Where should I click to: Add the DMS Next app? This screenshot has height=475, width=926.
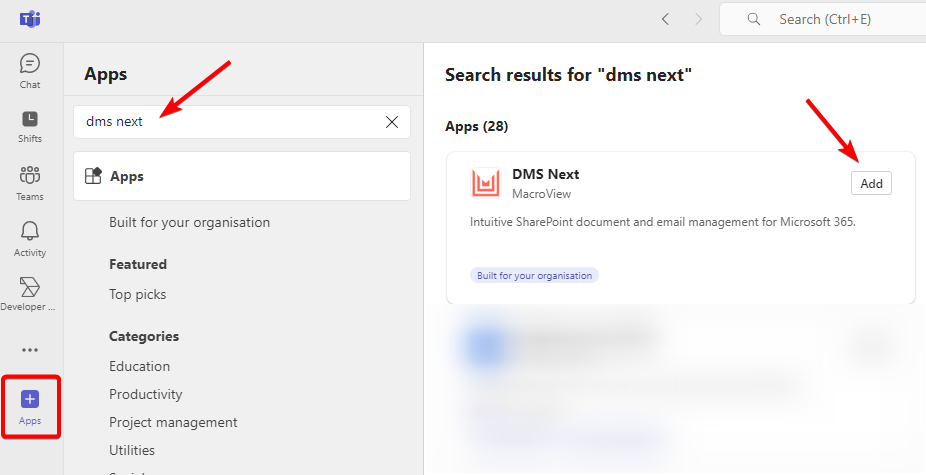(x=871, y=183)
